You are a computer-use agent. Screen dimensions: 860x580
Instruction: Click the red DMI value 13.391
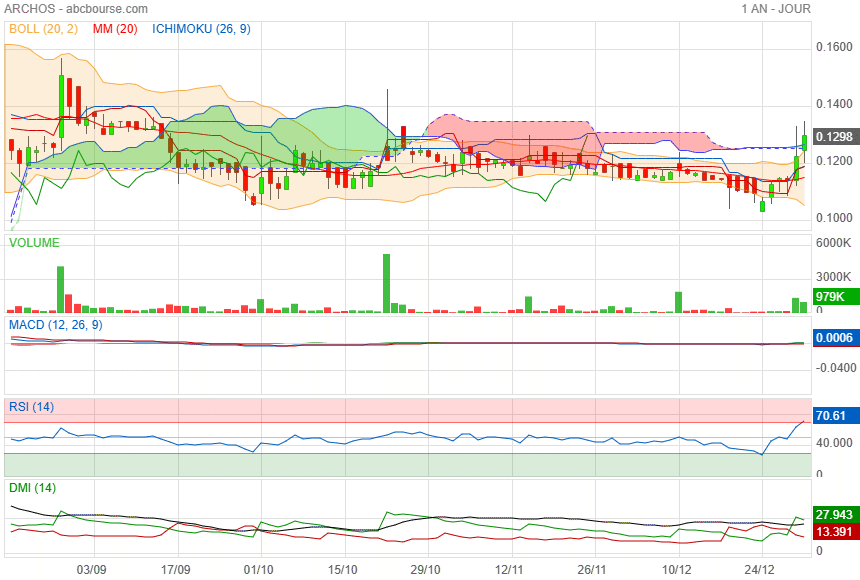834,532
